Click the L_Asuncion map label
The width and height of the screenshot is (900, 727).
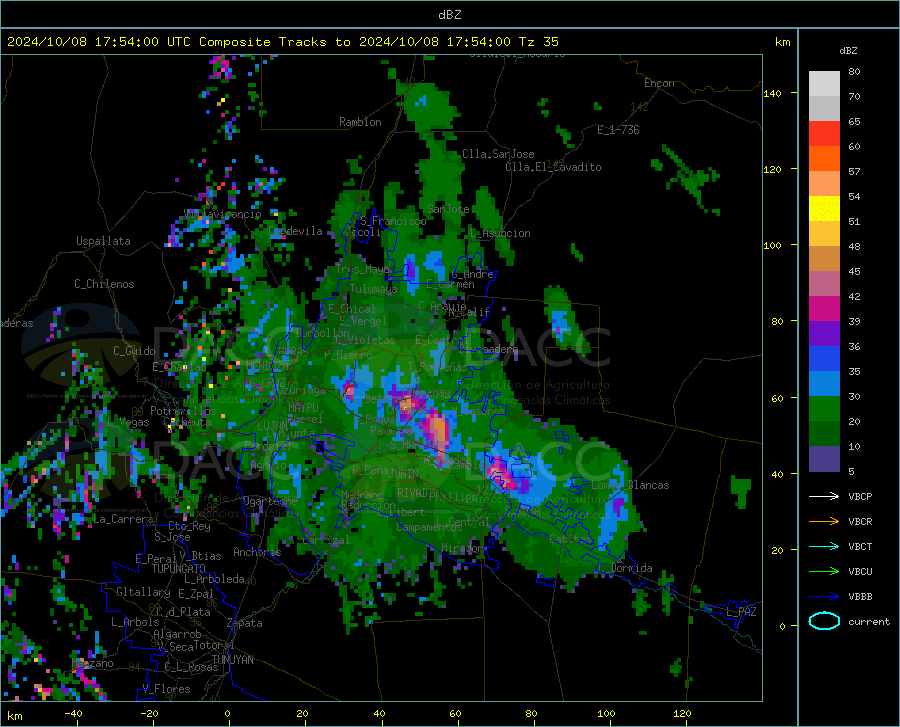[500, 233]
